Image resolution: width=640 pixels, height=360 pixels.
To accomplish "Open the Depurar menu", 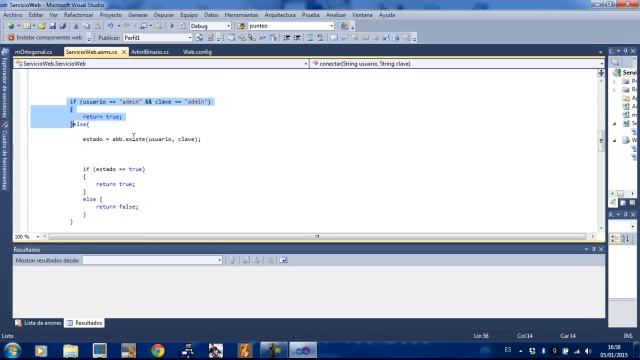I will [x=164, y=15].
